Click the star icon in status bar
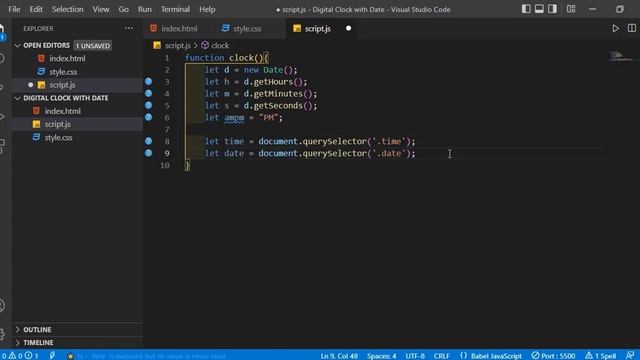The width and height of the screenshot is (640, 360). (71, 356)
